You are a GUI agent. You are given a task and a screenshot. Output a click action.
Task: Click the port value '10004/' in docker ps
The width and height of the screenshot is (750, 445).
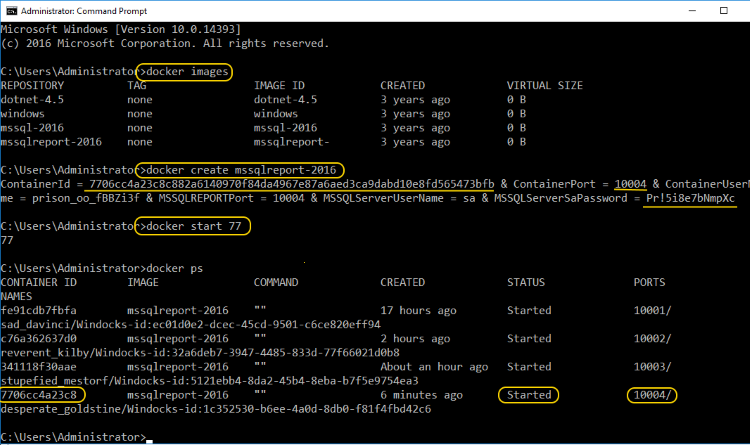(652, 395)
